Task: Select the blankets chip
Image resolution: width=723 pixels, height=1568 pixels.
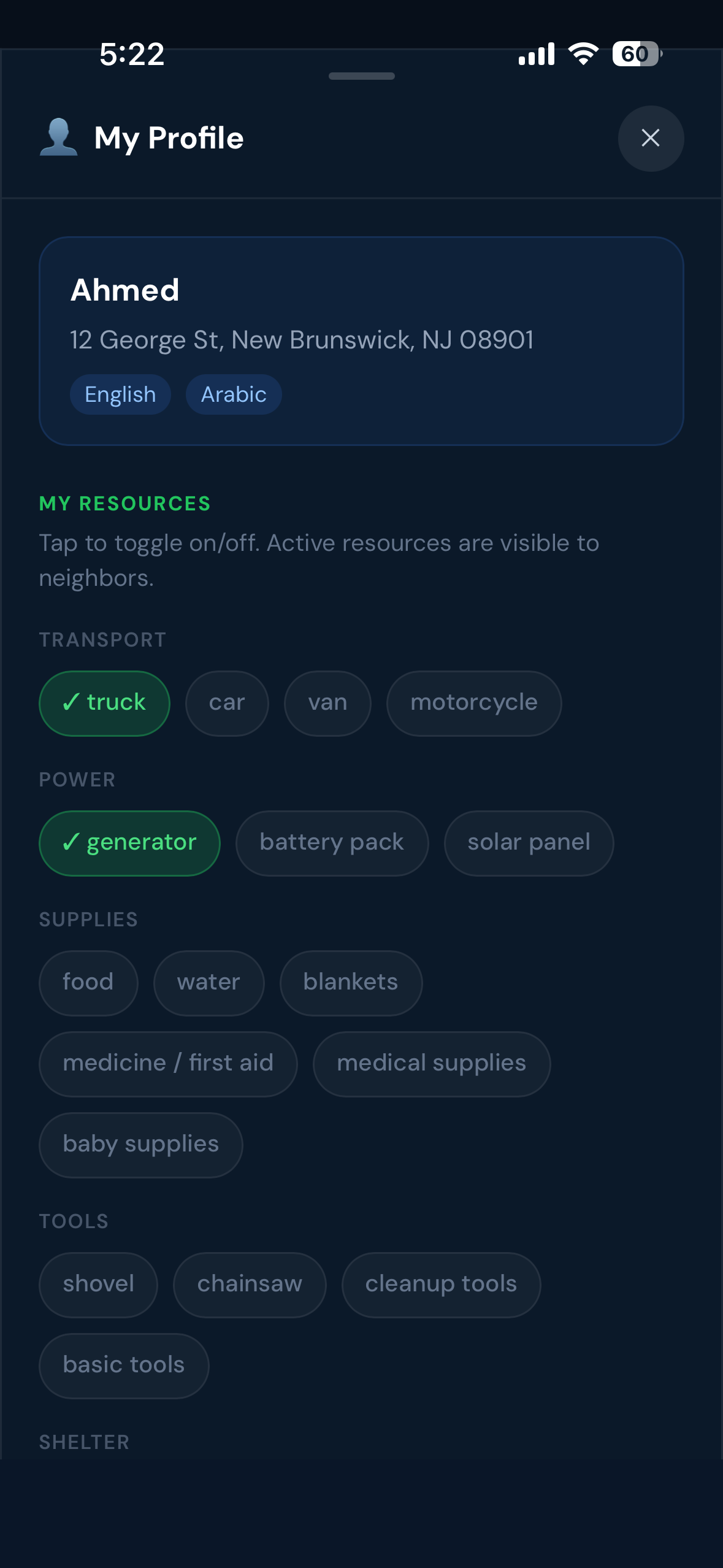Action: click(x=351, y=983)
